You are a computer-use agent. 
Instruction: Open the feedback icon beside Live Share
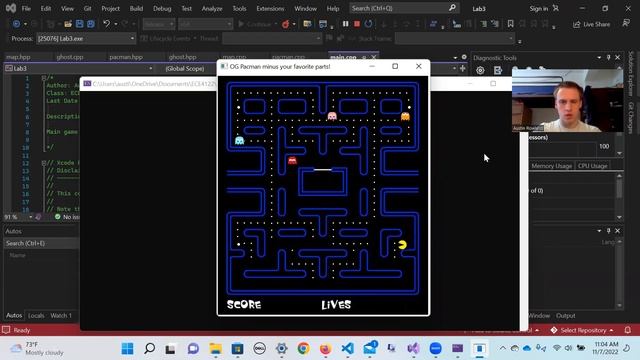pyautogui.click(x=626, y=23)
